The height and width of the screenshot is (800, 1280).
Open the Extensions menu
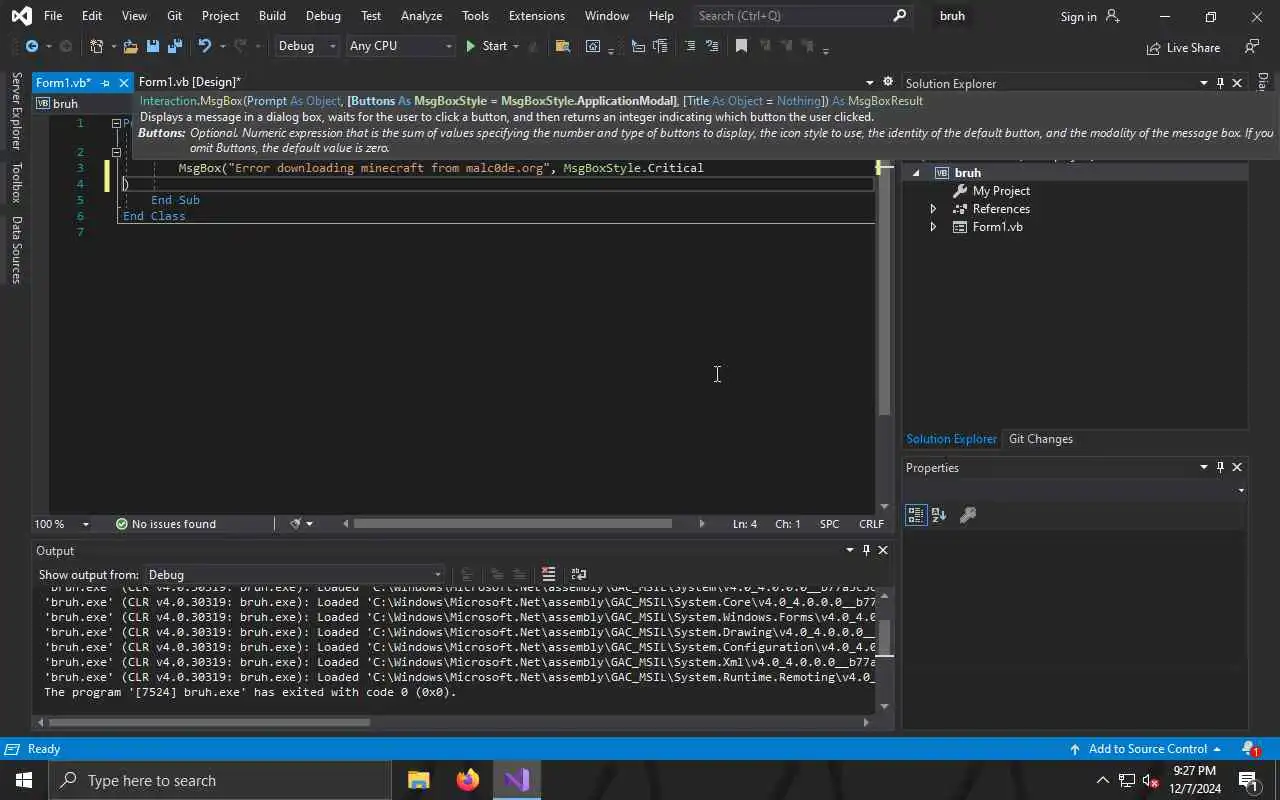pos(537,16)
